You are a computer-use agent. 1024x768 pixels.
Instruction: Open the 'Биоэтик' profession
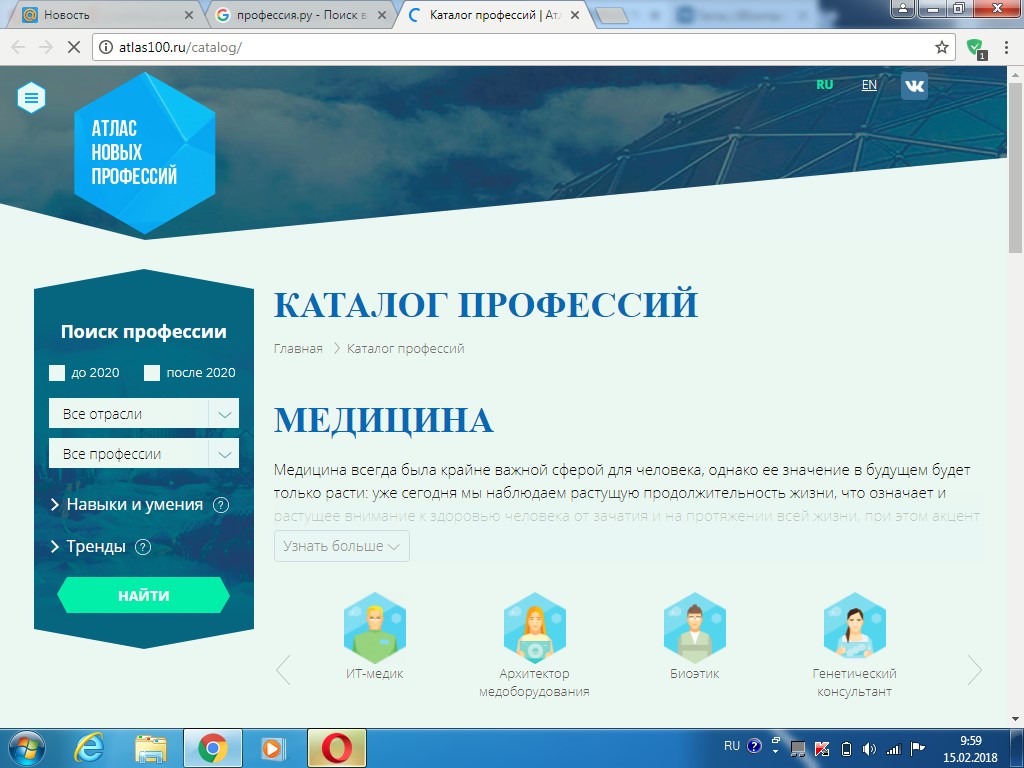[x=694, y=637]
